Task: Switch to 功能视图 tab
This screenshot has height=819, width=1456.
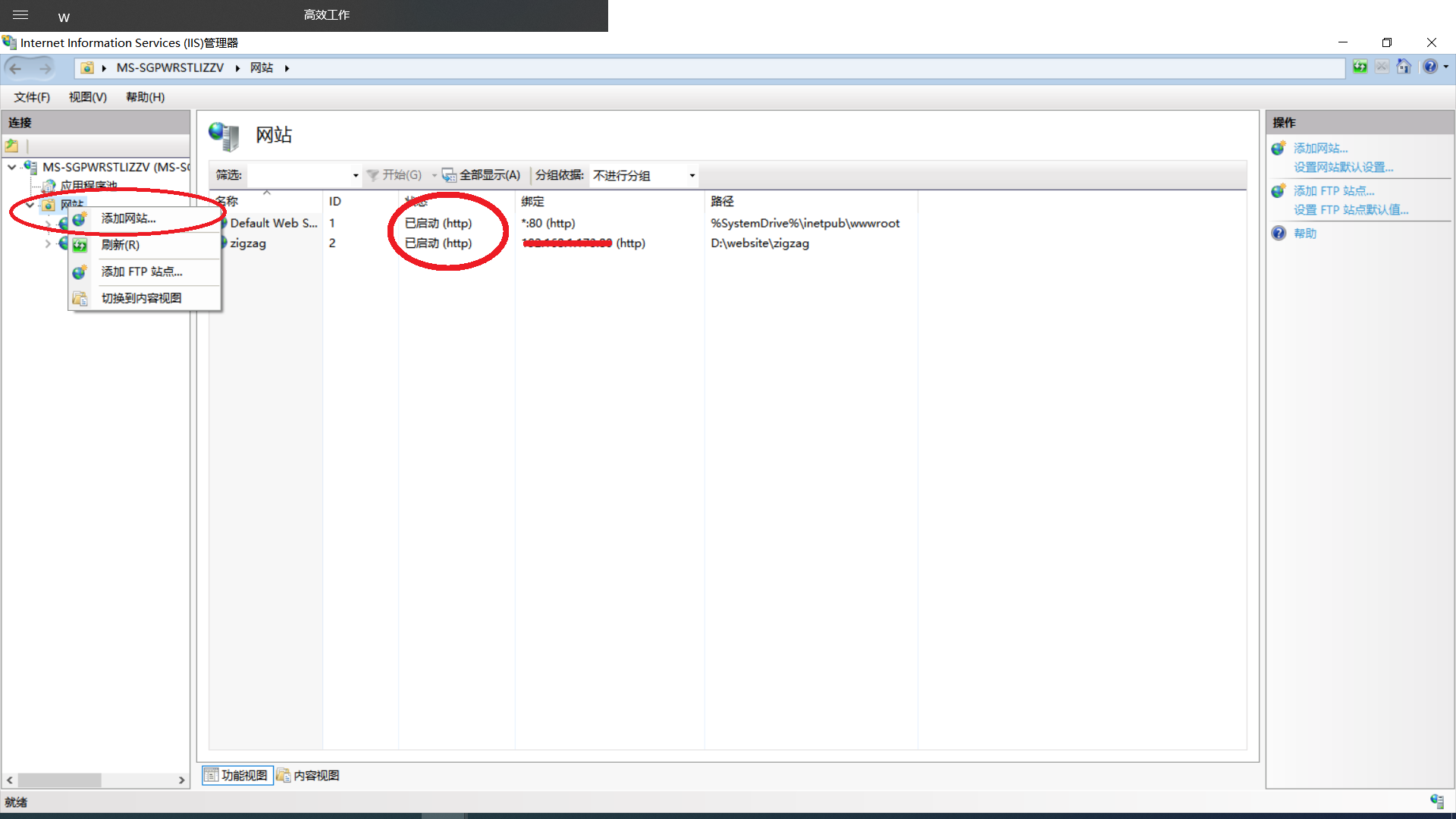Action: click(237, 775)
